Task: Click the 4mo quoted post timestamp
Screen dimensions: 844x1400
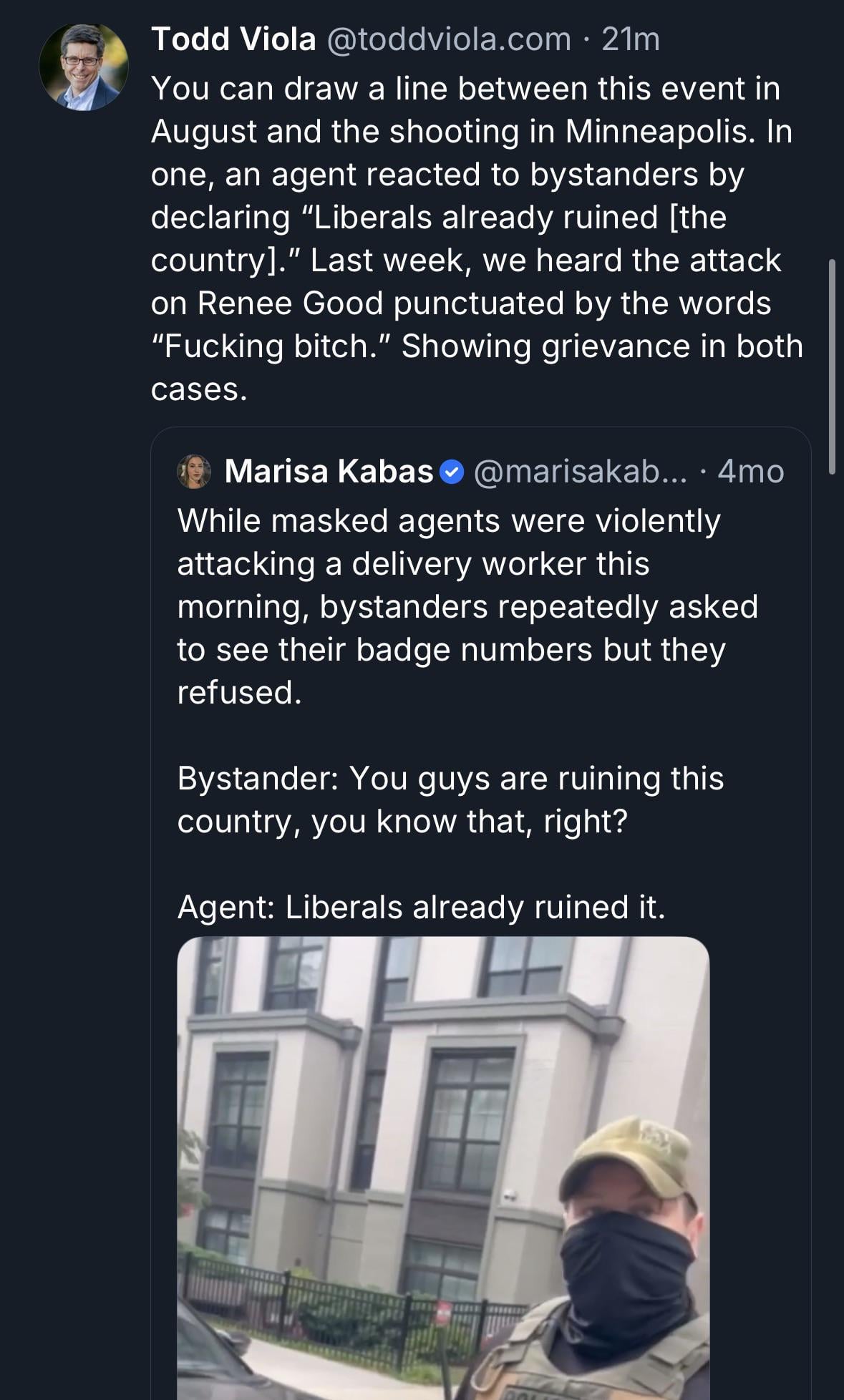Action: pyautogui.click(x=750, y=472)
